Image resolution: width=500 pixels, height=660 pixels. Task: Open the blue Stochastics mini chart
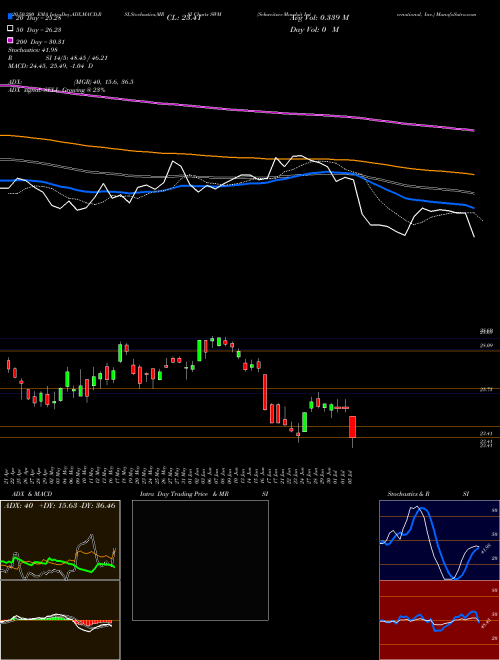439,540
